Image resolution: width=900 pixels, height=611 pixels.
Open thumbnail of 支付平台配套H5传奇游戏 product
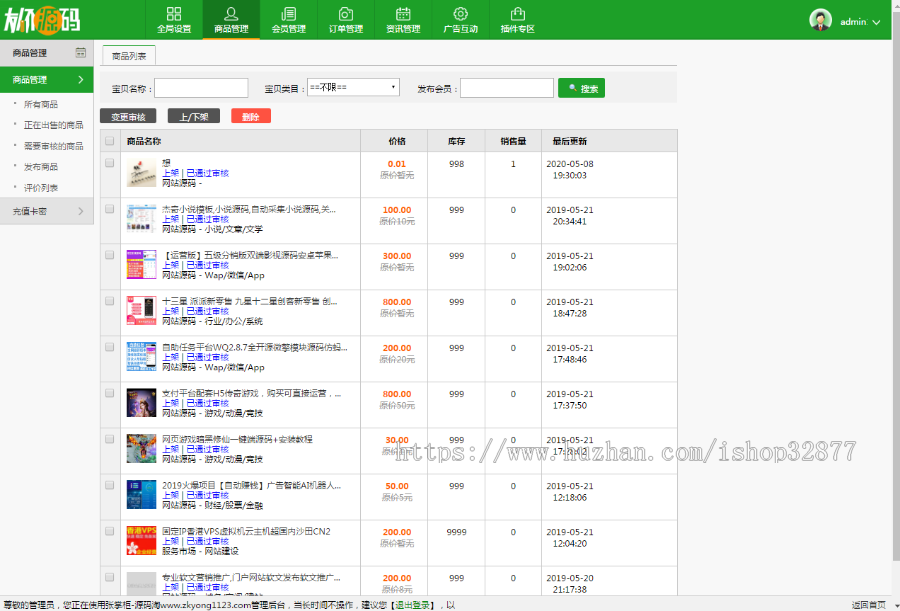click(141, 403)
